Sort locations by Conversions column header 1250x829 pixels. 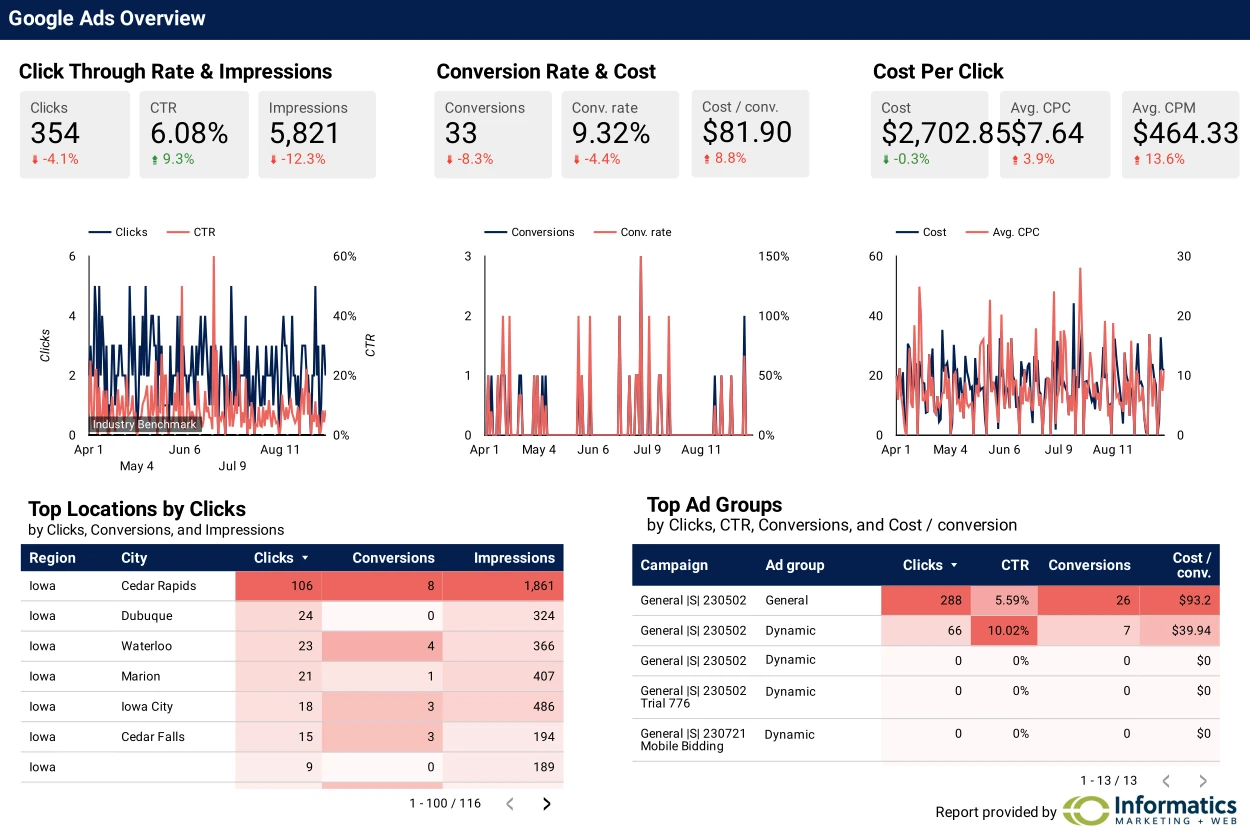pos(393,558)
